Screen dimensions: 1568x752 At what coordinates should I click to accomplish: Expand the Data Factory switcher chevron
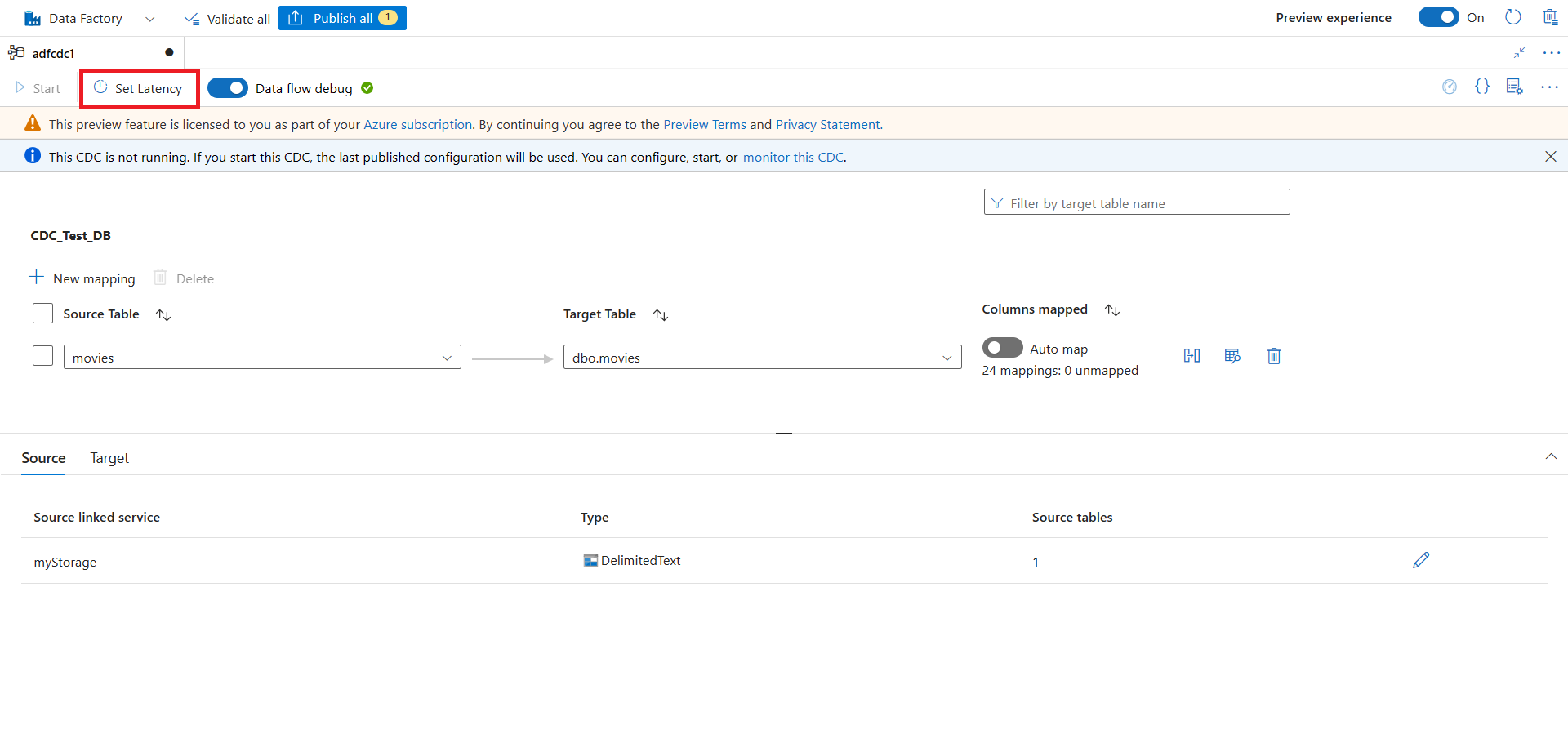click(149, 19)
